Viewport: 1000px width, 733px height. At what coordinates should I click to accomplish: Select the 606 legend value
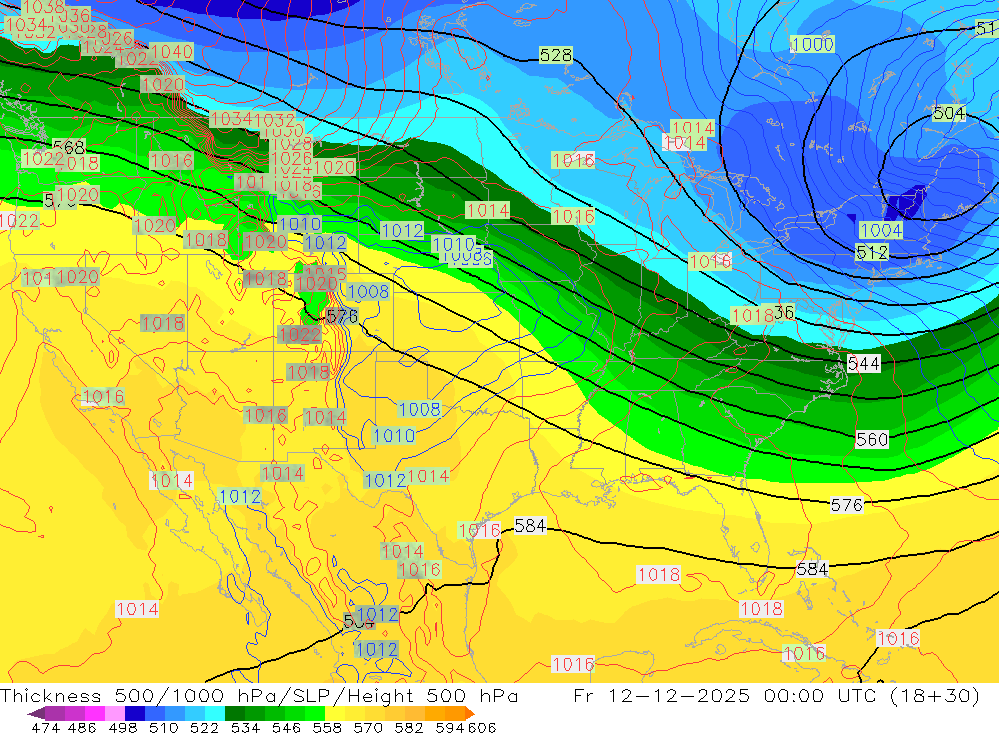point(482,727)
